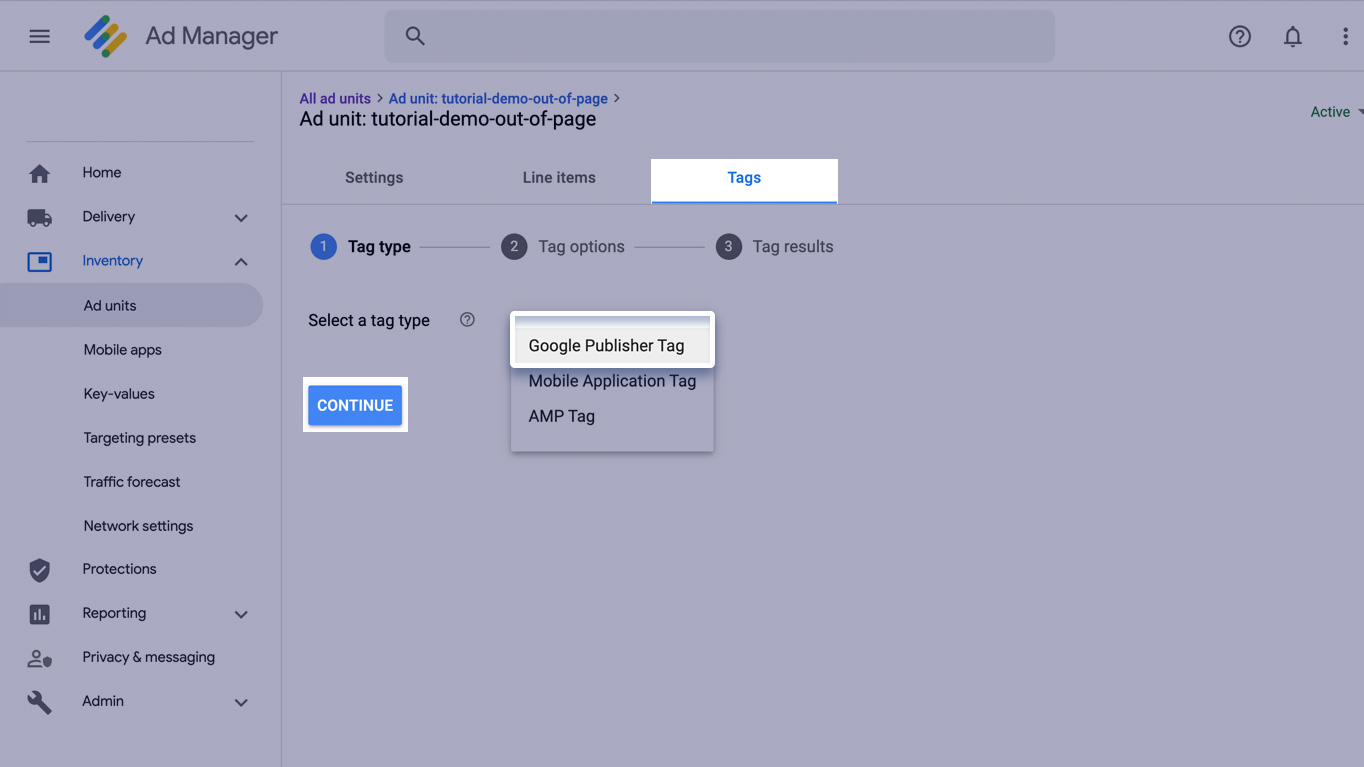
Task: Open Mobile apps in sidebar
Action: pyautogui.click(x=123, y=350)
